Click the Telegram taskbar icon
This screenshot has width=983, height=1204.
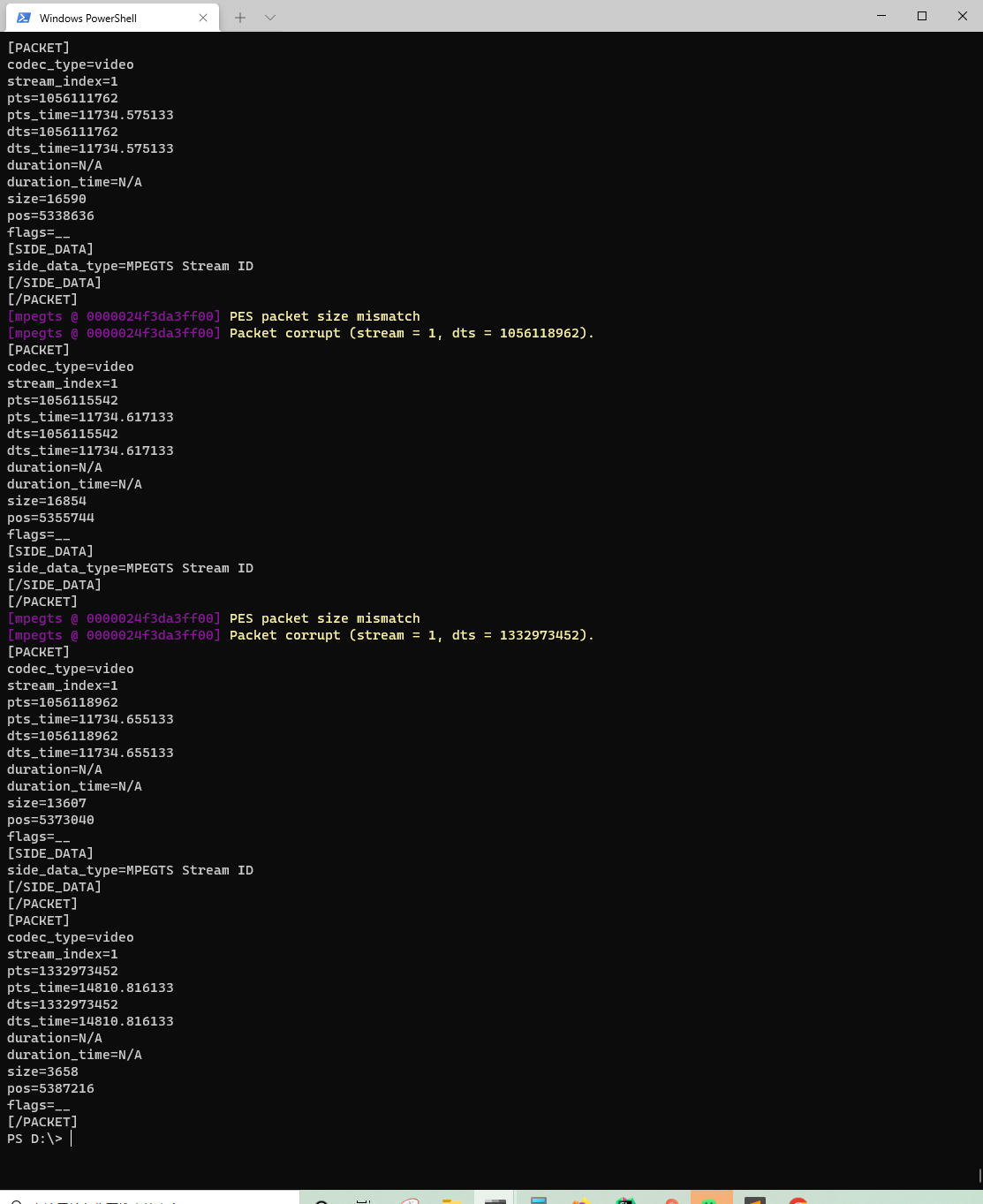click(539, 1201)
